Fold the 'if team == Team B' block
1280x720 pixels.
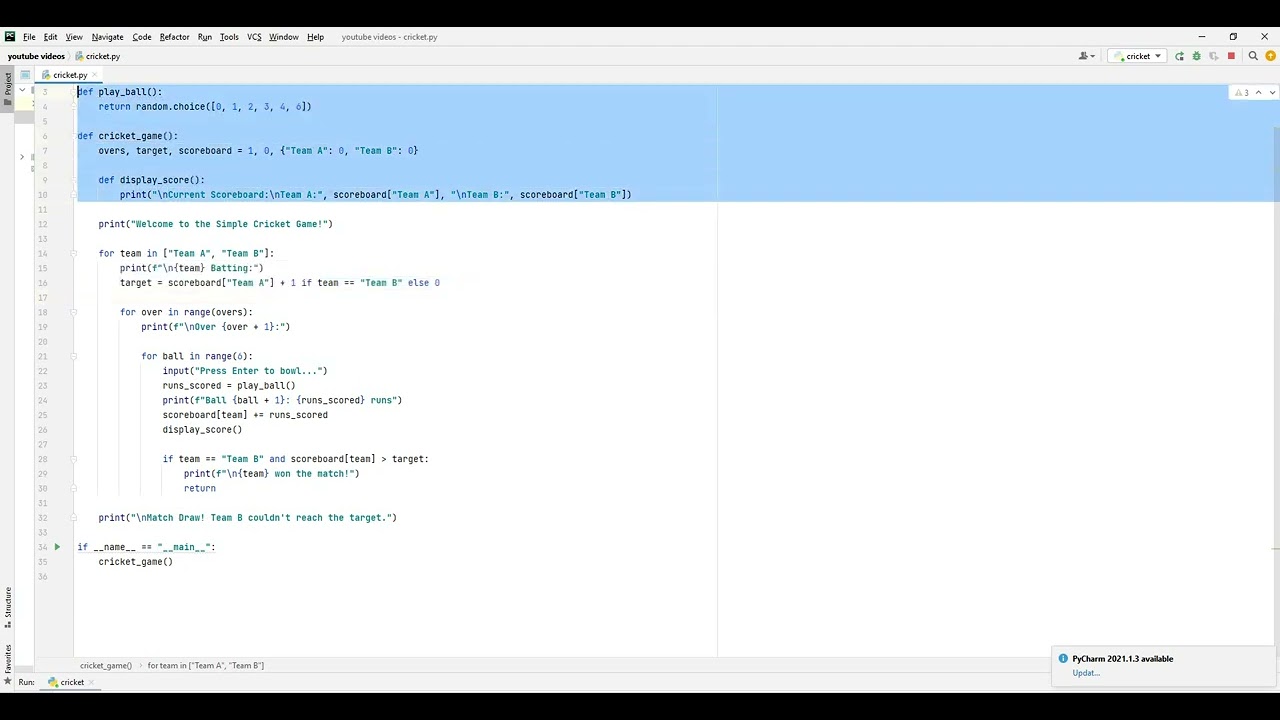(x=73, y=459)
